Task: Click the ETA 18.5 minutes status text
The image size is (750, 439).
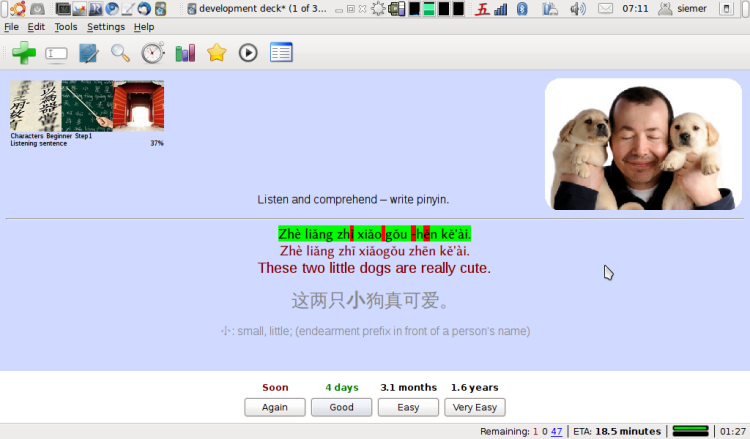Action: [617, 431]
